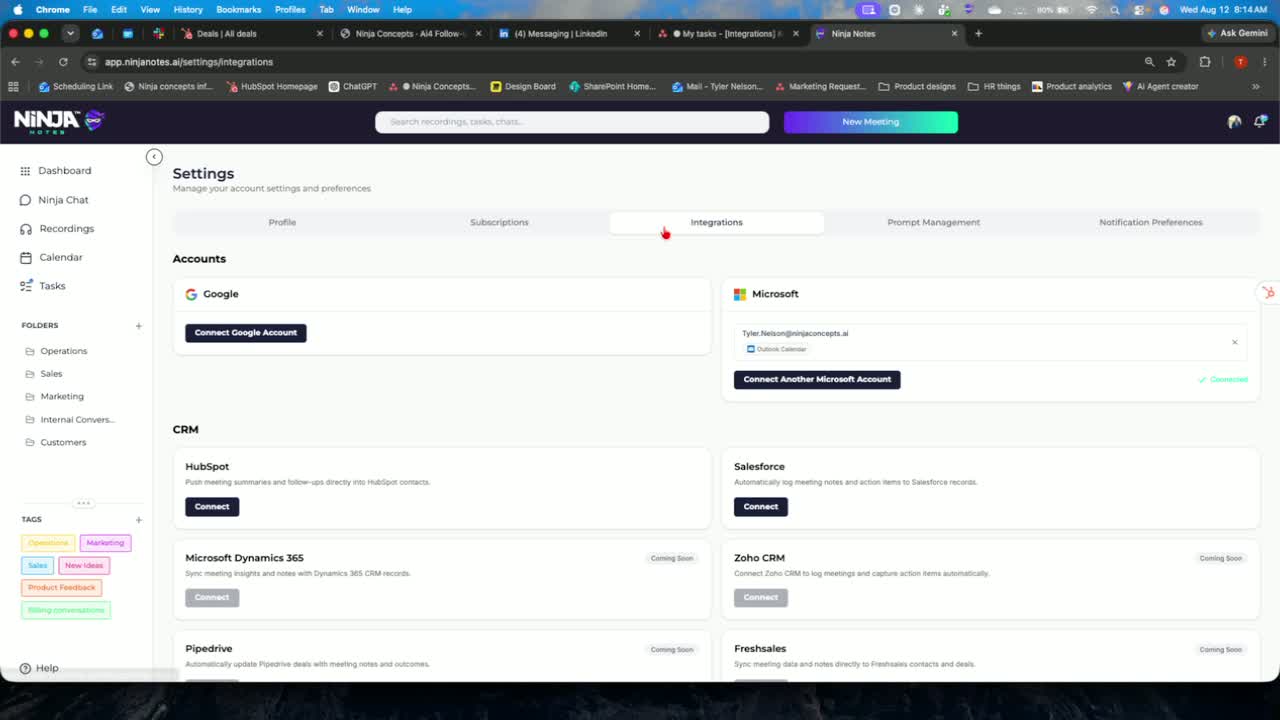This screenshot has width=1280, height=720.
Task: Click Connect Another Microsoft Account
Action: point(817,380)
